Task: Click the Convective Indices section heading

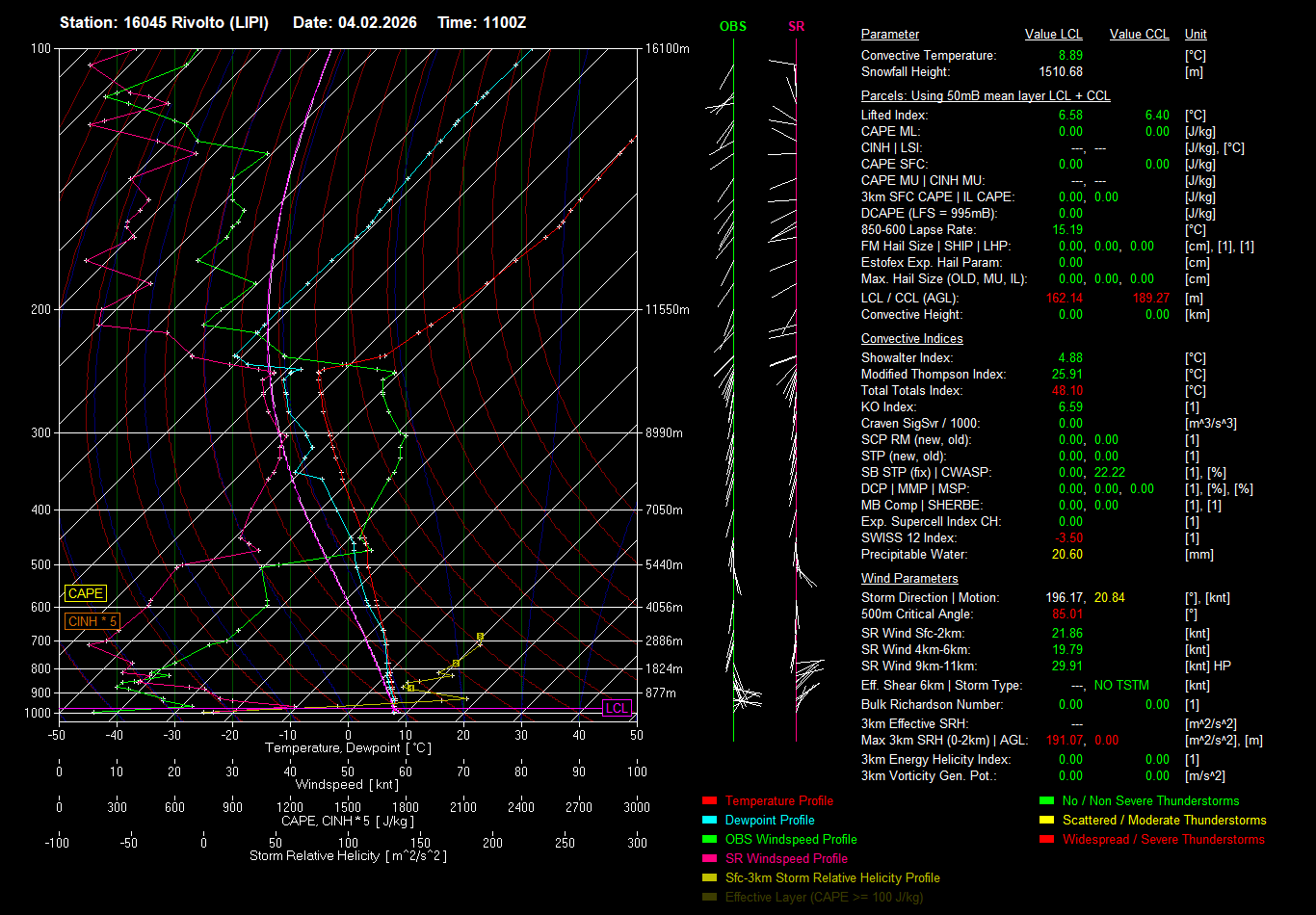Action: pos(911,339)
